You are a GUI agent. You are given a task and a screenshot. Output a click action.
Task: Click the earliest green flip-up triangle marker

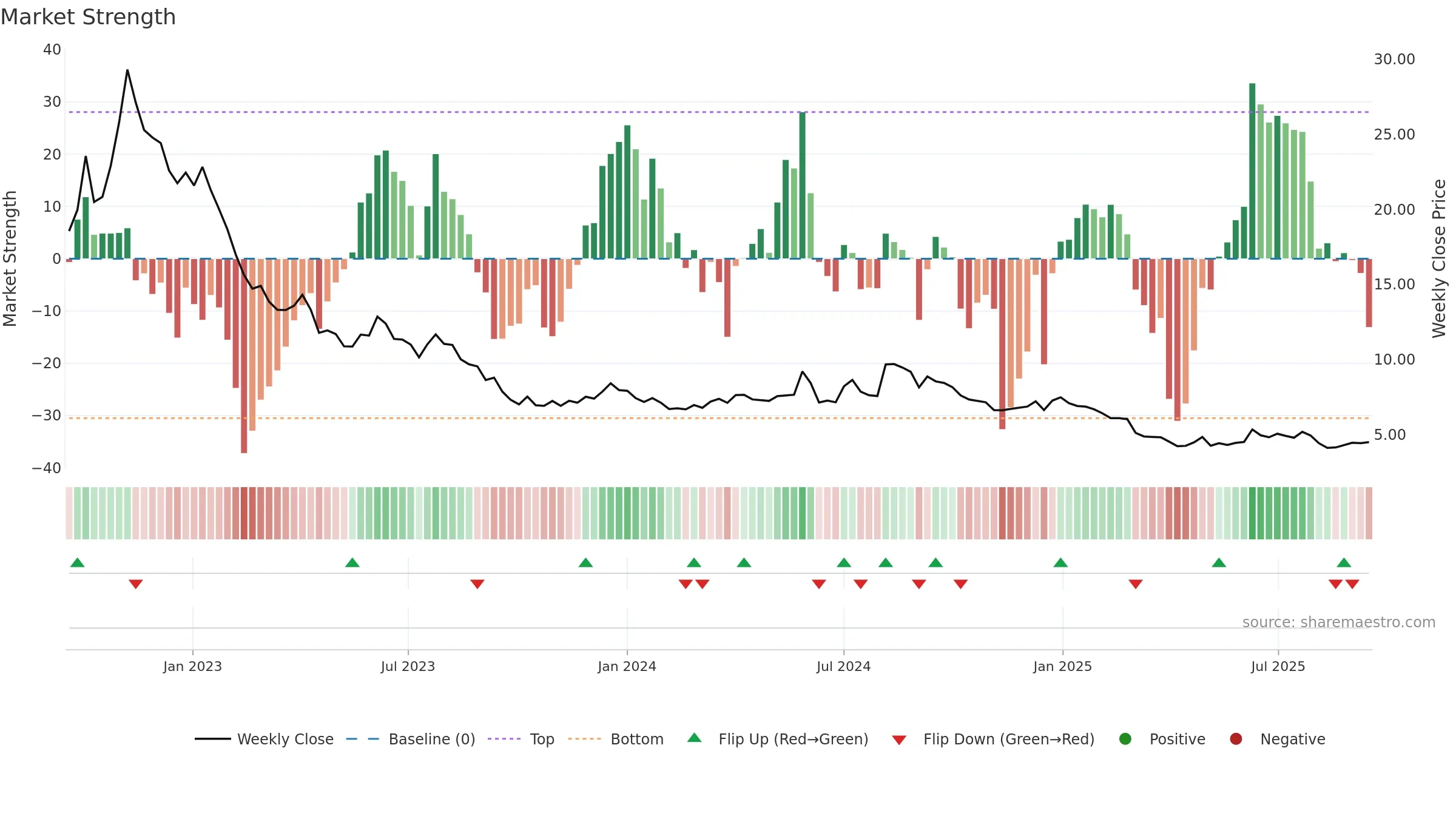78,562
